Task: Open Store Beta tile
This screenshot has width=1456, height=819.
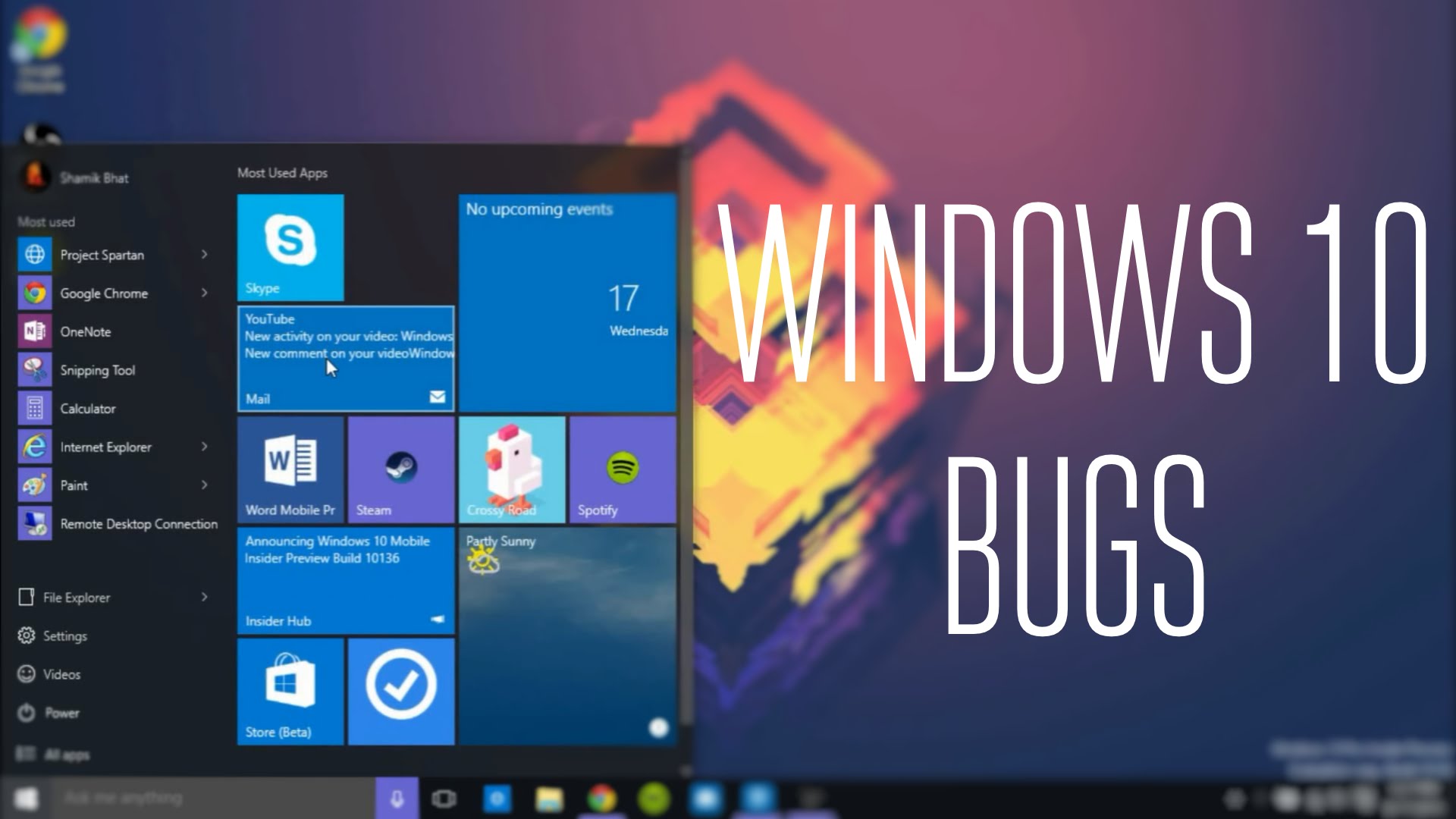Action: coord(289,689)
